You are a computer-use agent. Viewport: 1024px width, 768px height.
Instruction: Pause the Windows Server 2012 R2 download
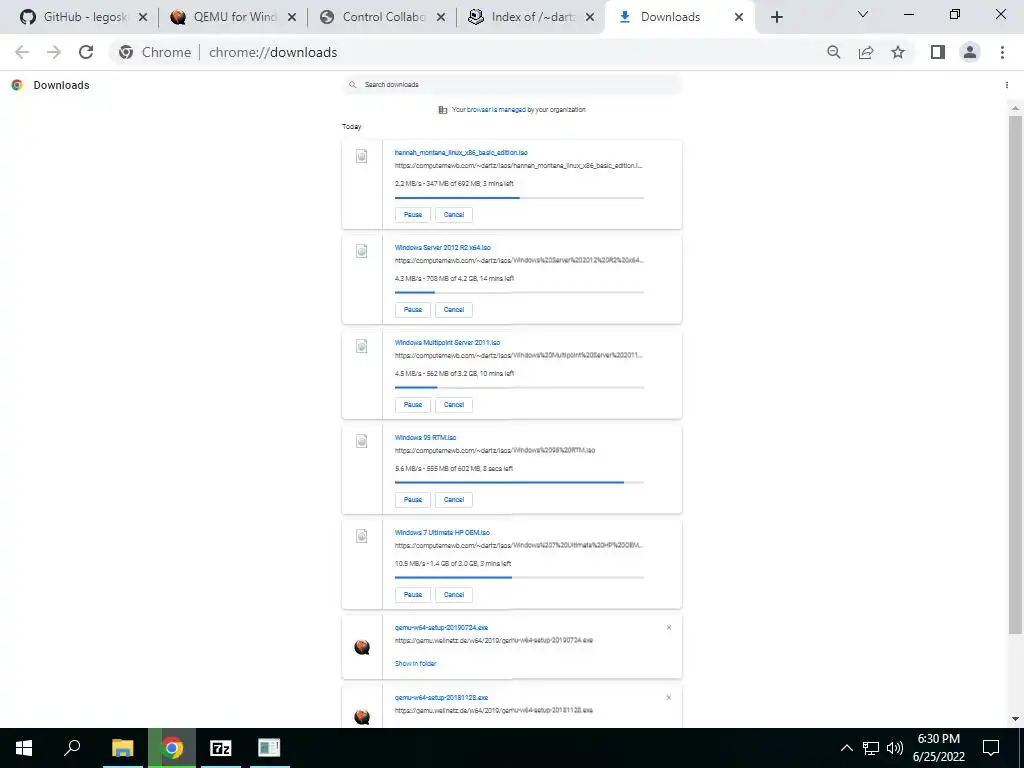(413, 310)
